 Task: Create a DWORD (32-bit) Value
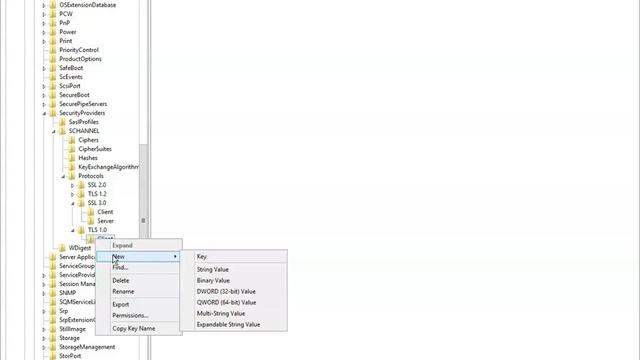(234, 291)
